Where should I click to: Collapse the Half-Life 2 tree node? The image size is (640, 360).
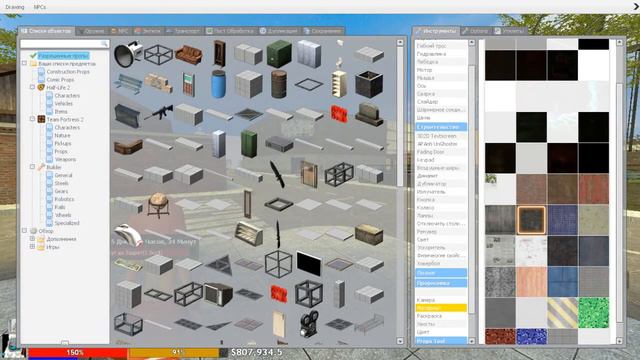[x=32, y=87]
